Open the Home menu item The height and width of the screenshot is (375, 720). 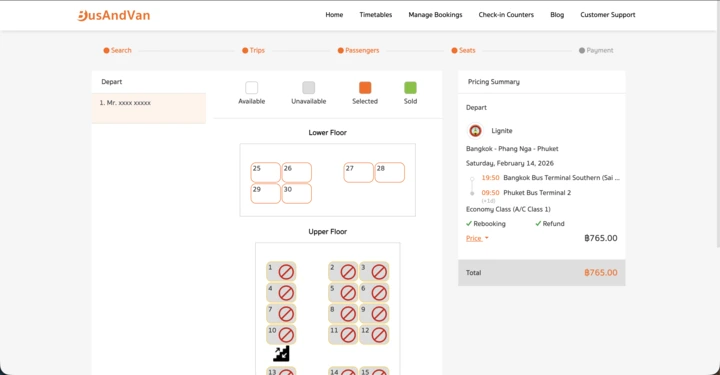(334, 15)
